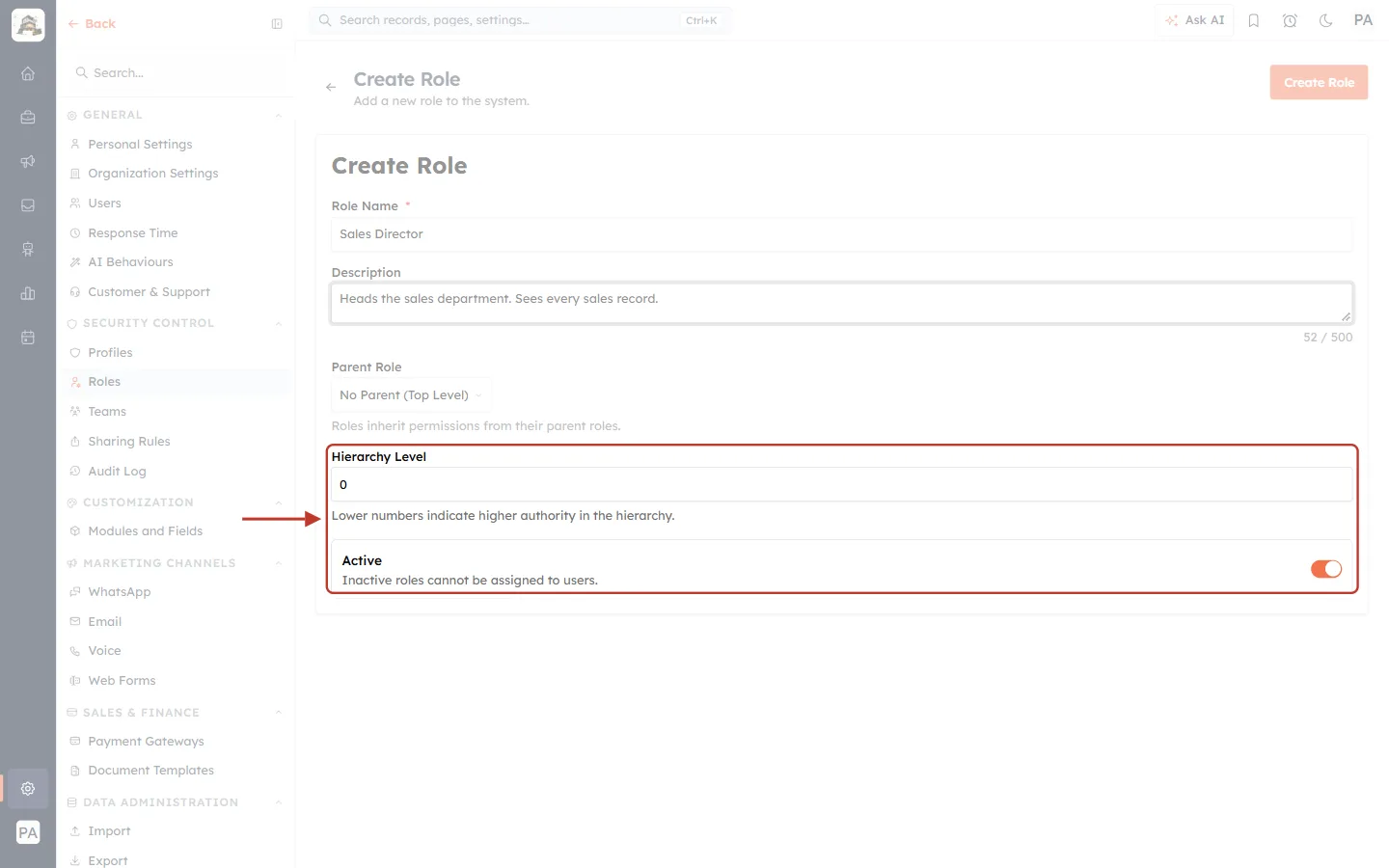Open Modules and Fields settings
The height and width of the screenshot is (868, 1389).
click(176, 531)
